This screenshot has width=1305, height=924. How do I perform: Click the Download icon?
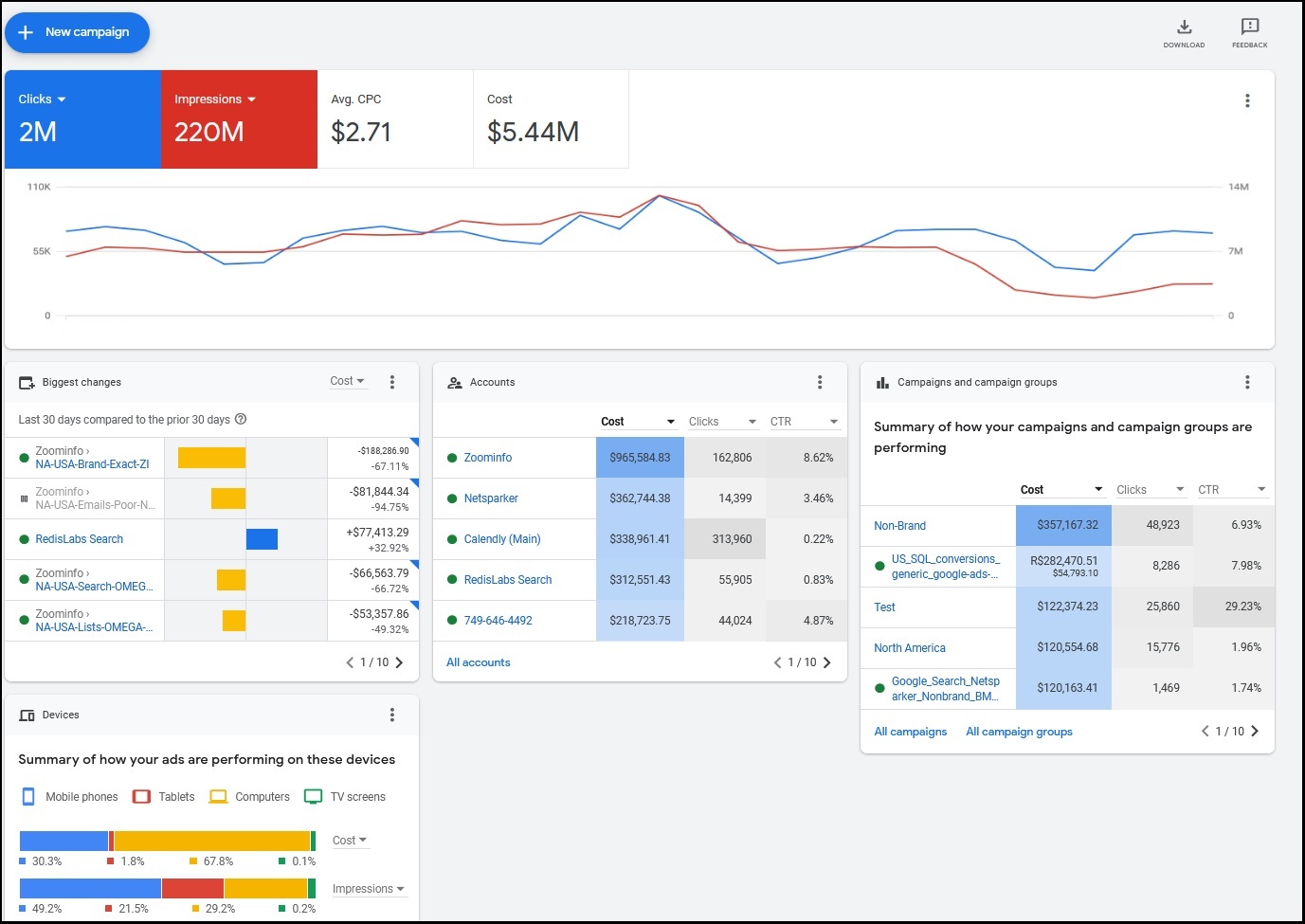1184,27
